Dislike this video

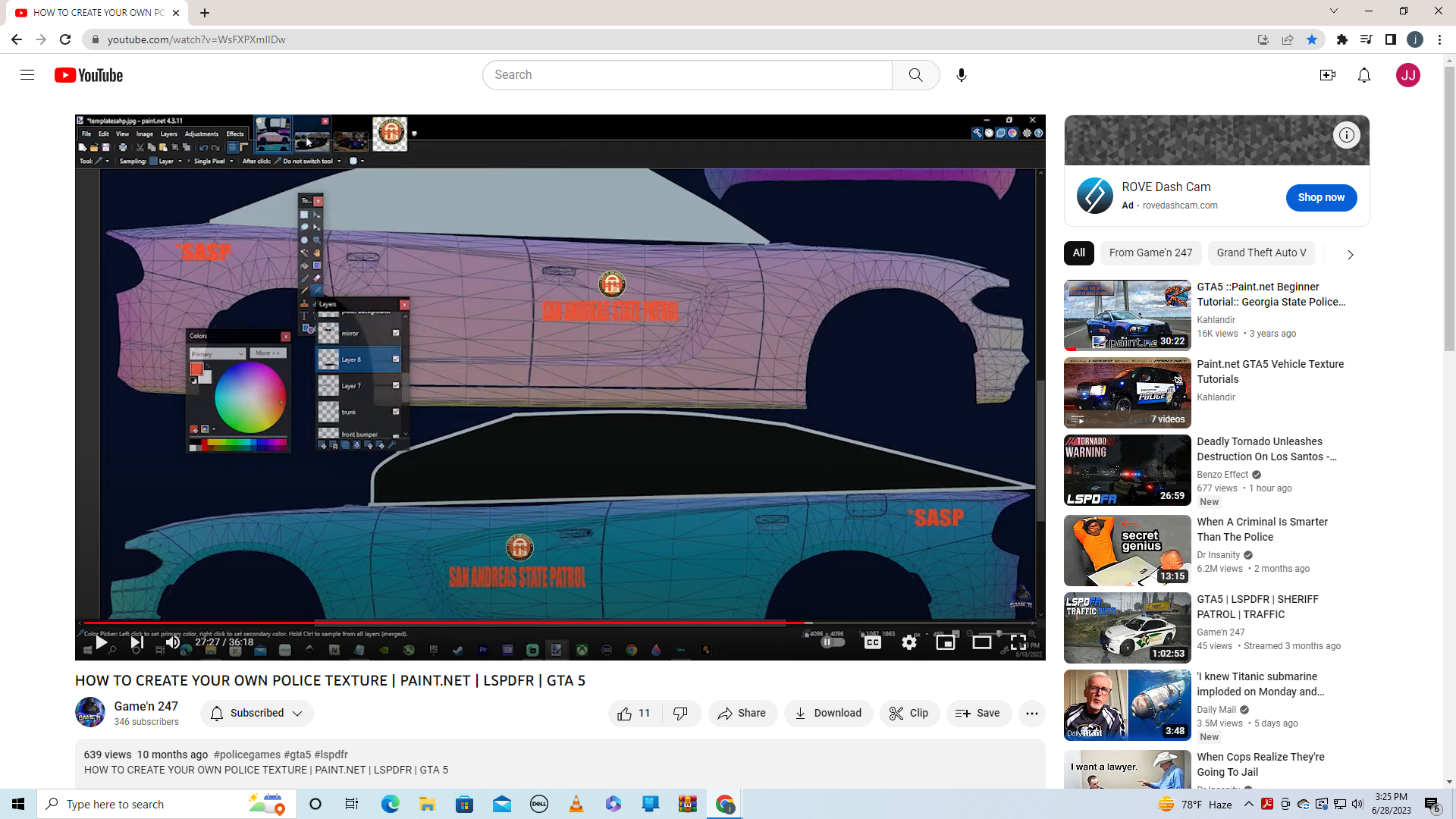680,714
